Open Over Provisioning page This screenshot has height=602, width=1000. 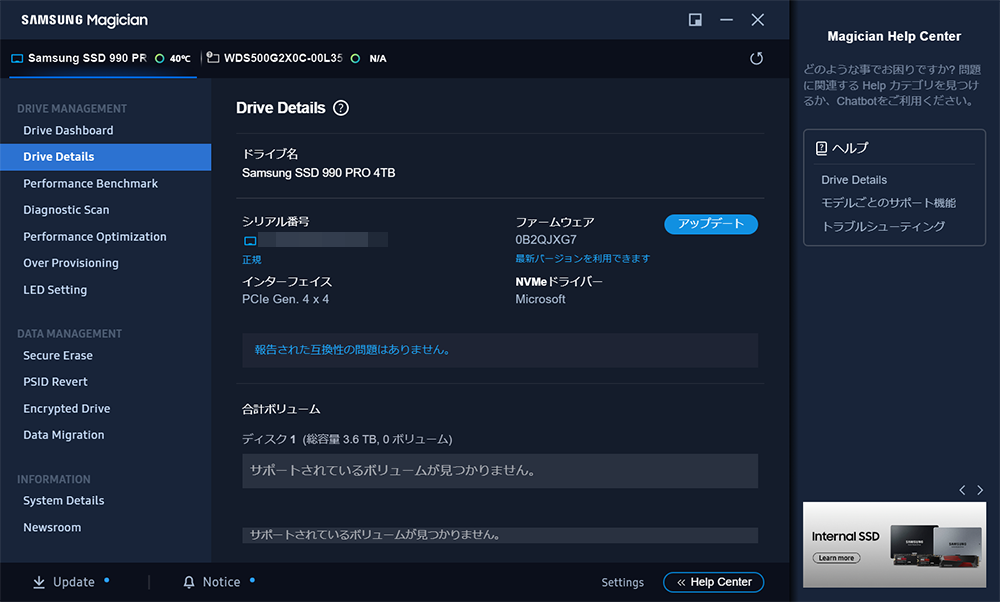click(71, 263)
